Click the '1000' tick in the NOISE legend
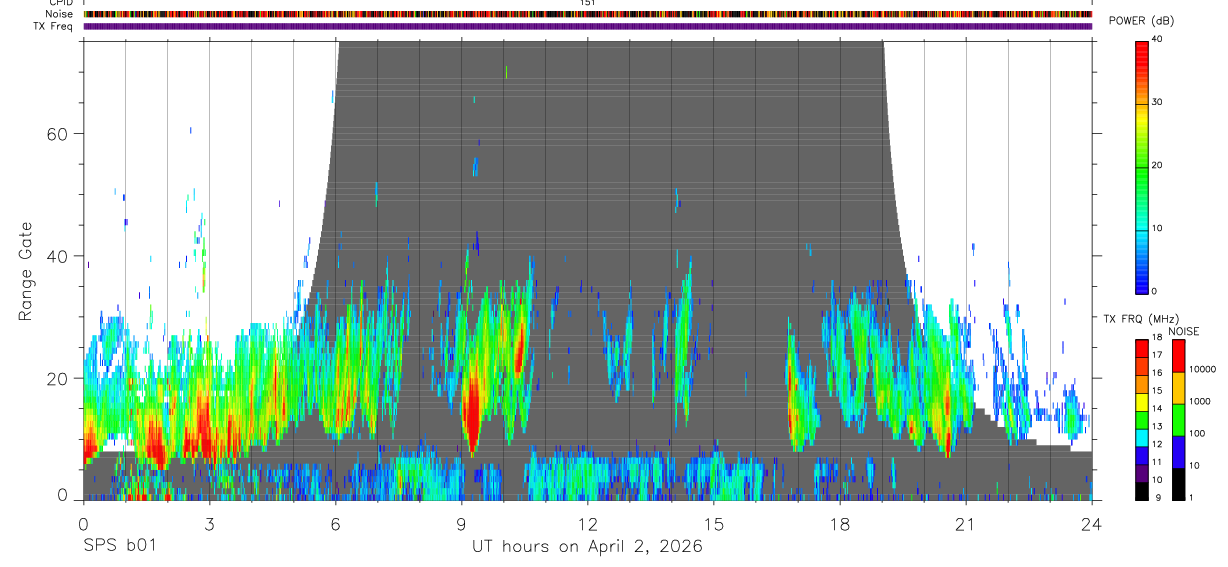Image resolution: width=1228 pixels, height=567 pixels. [1199, 401]
